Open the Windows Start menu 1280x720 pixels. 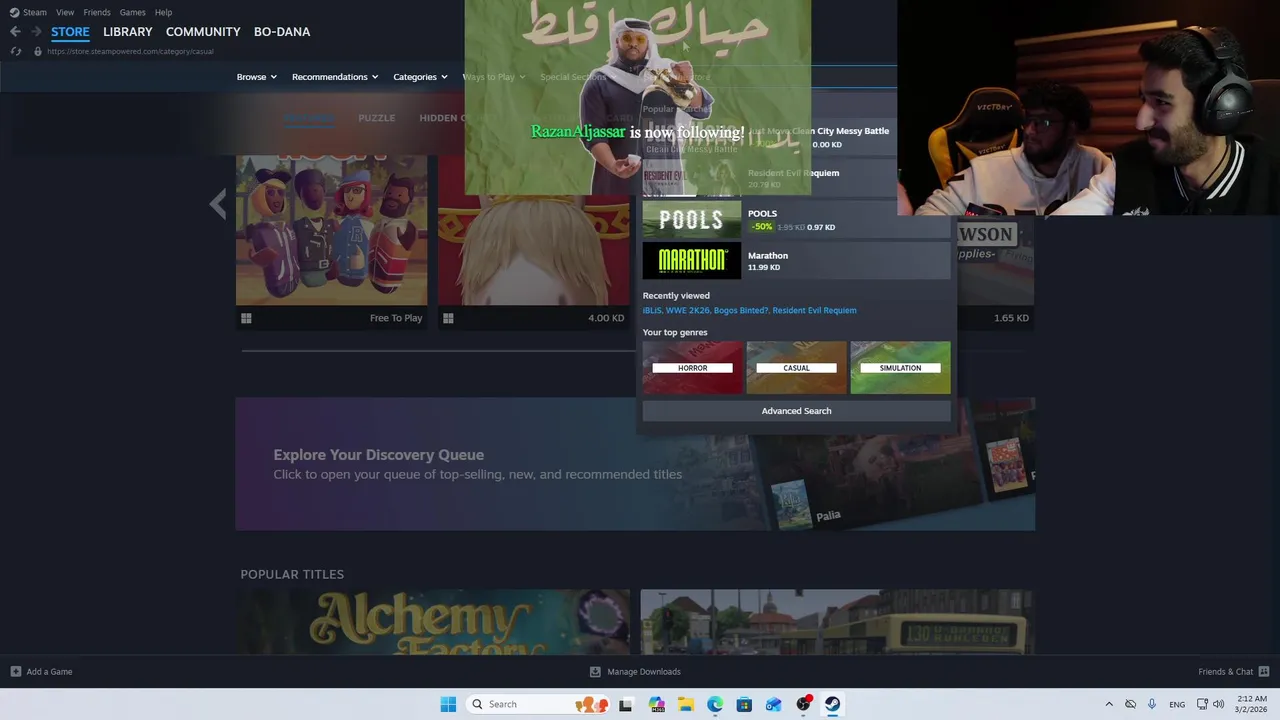tap(448, 704)
